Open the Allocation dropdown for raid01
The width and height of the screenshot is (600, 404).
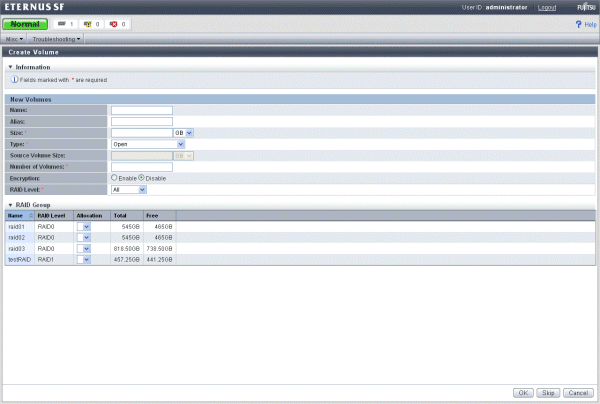point(83,227)
